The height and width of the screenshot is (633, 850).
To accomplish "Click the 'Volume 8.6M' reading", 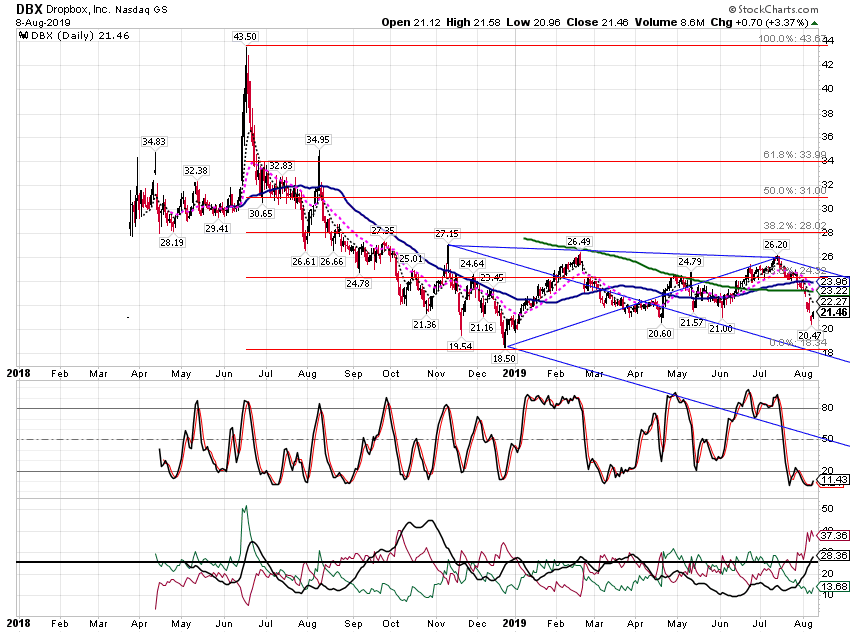I will [x=669, y=22].
